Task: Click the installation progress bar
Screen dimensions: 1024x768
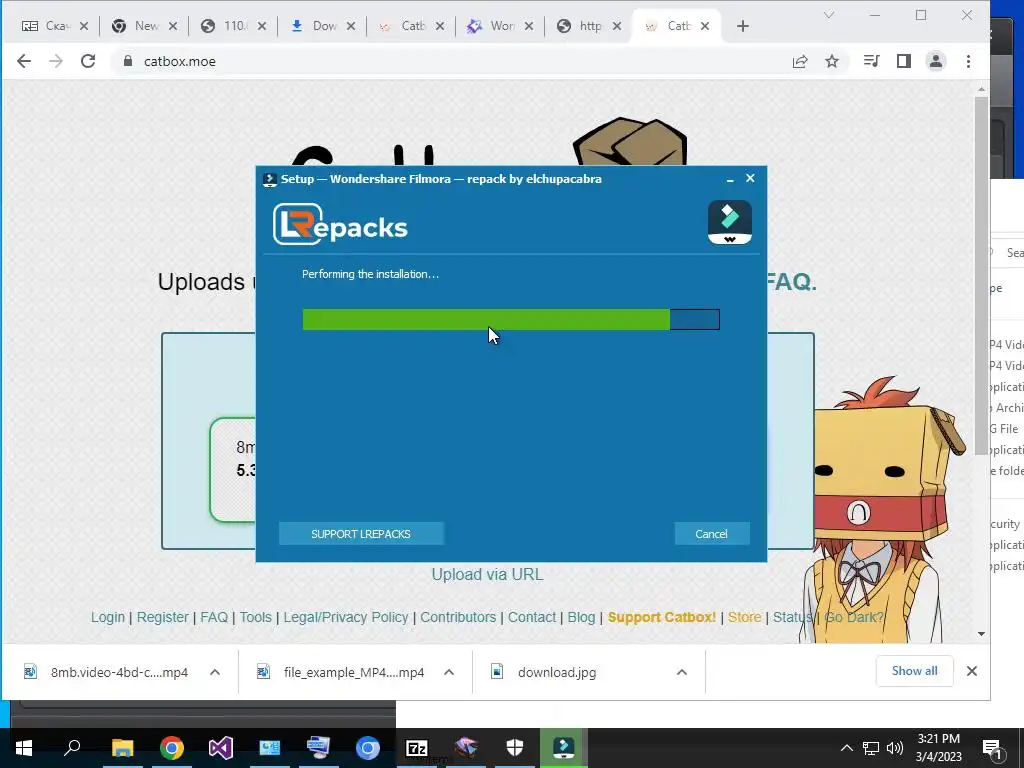Action: point(511,319)
